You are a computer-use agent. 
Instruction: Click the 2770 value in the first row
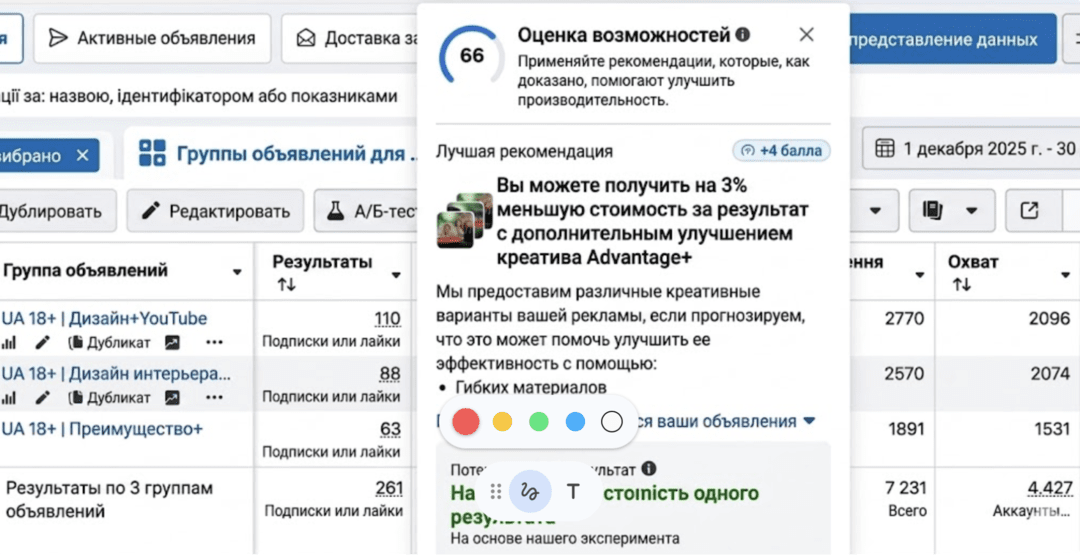pyautogui.click(x=904, y=319)
